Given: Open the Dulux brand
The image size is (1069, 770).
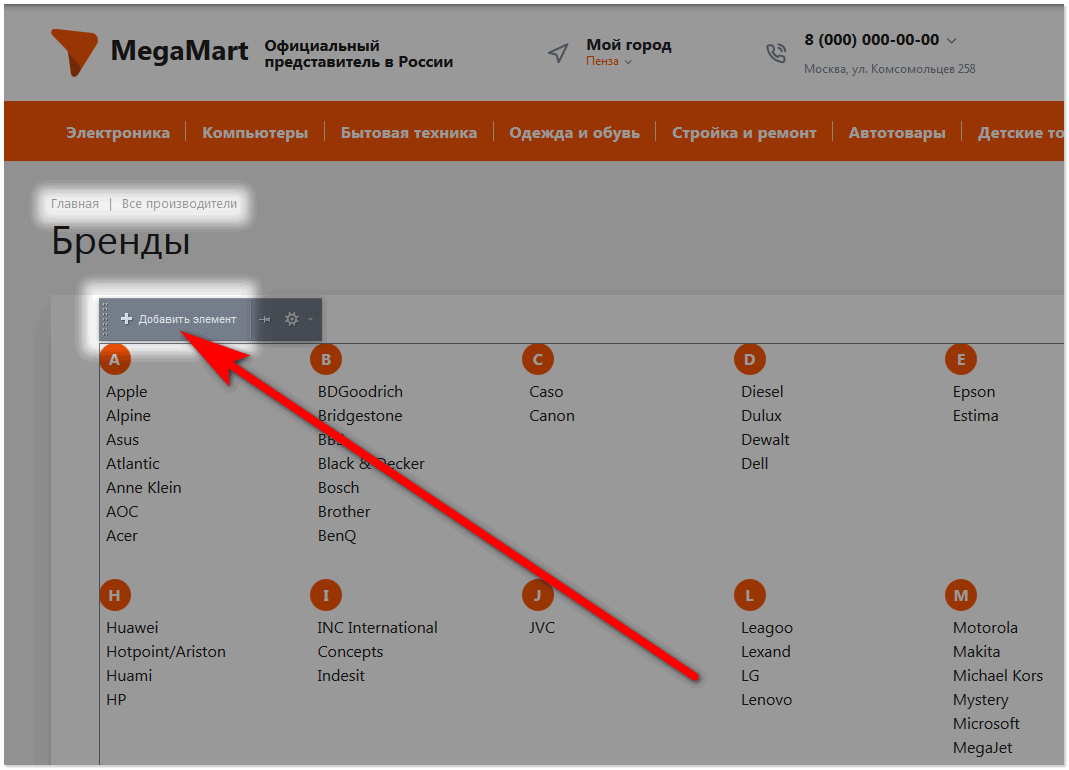Looking at the screenshot, I should 762,415.
